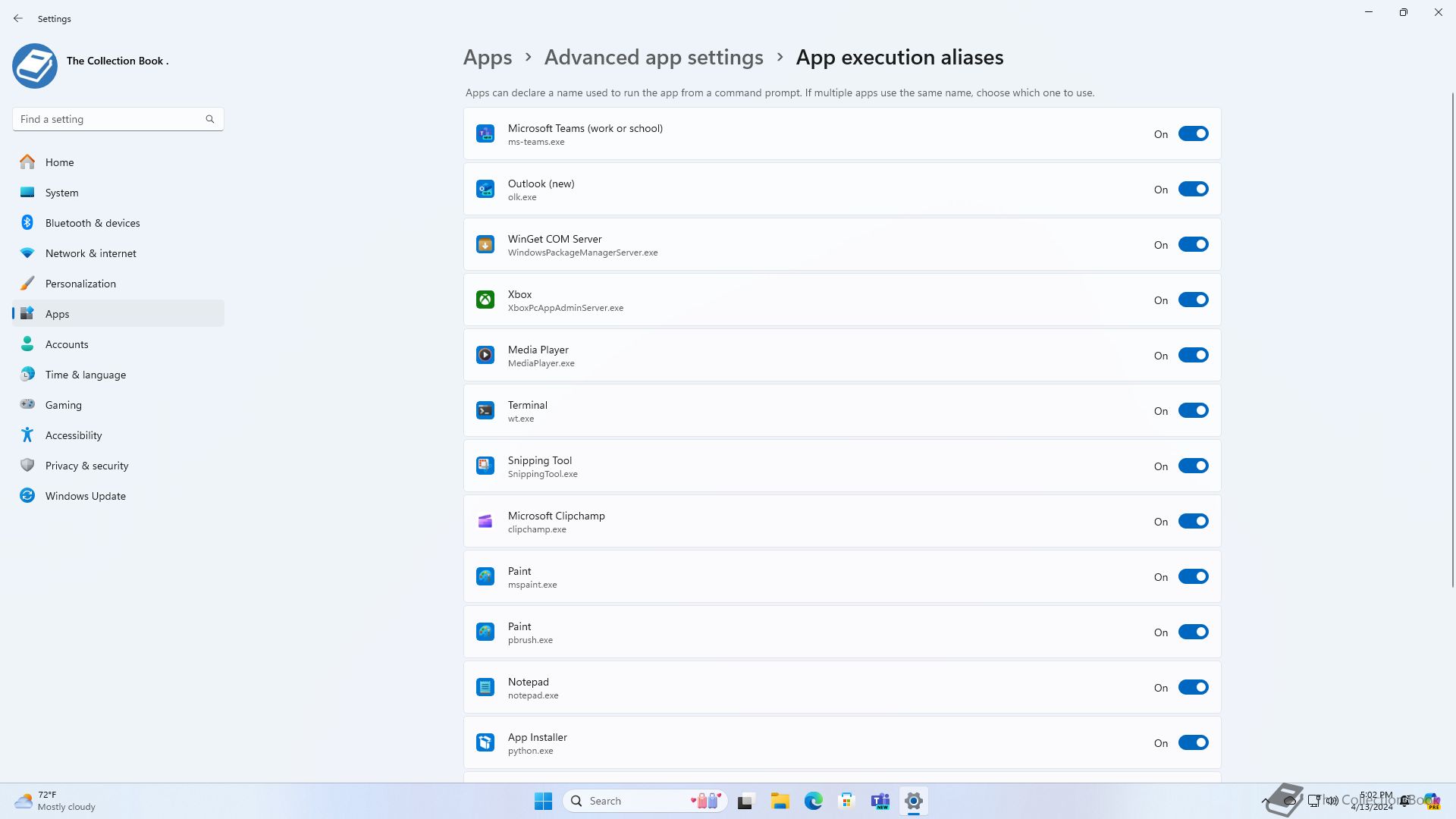Turn off the Snipping Tool alias
The width and height of the screenshot is (1456, 819).
(1193, 466)
